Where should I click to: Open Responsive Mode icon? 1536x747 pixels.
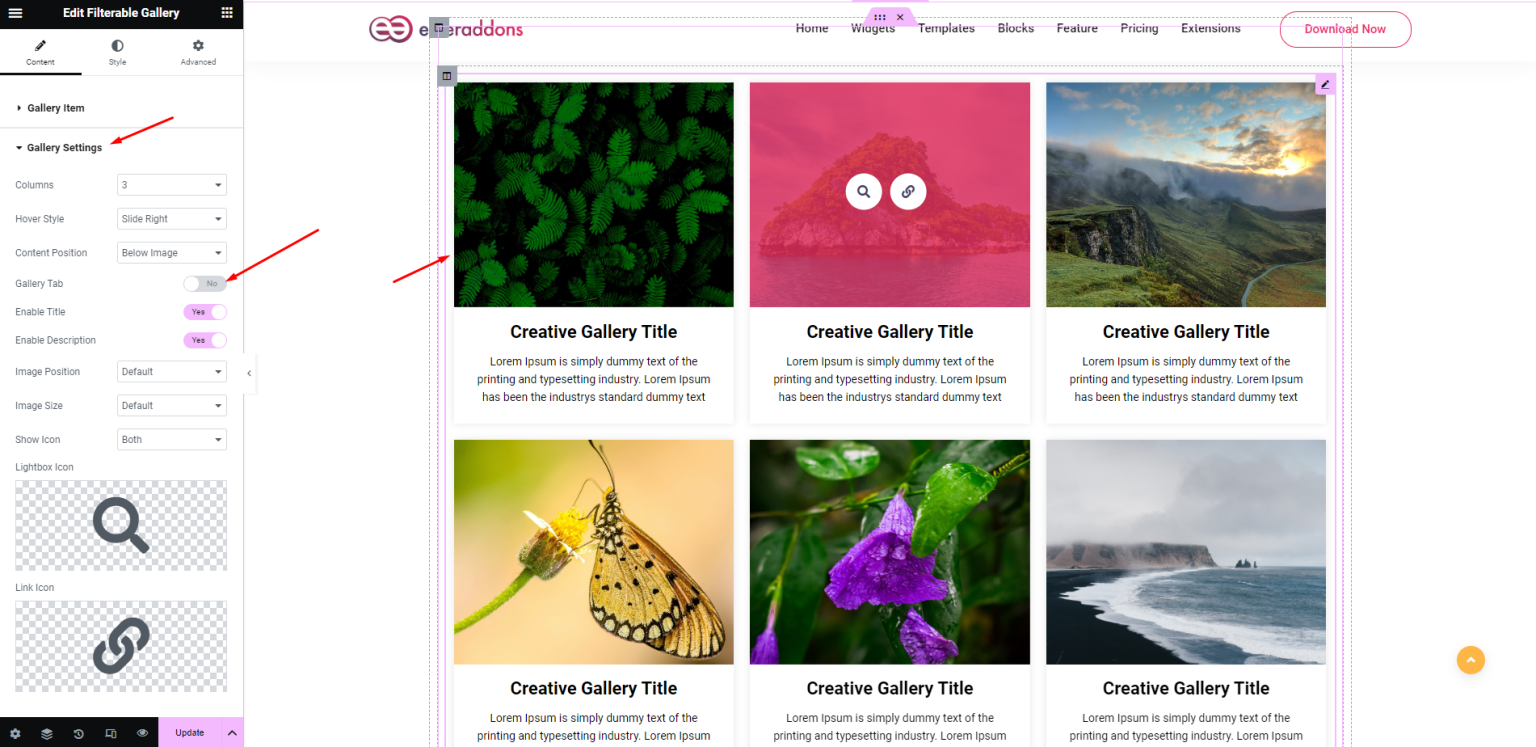click(x=110, y=732)
